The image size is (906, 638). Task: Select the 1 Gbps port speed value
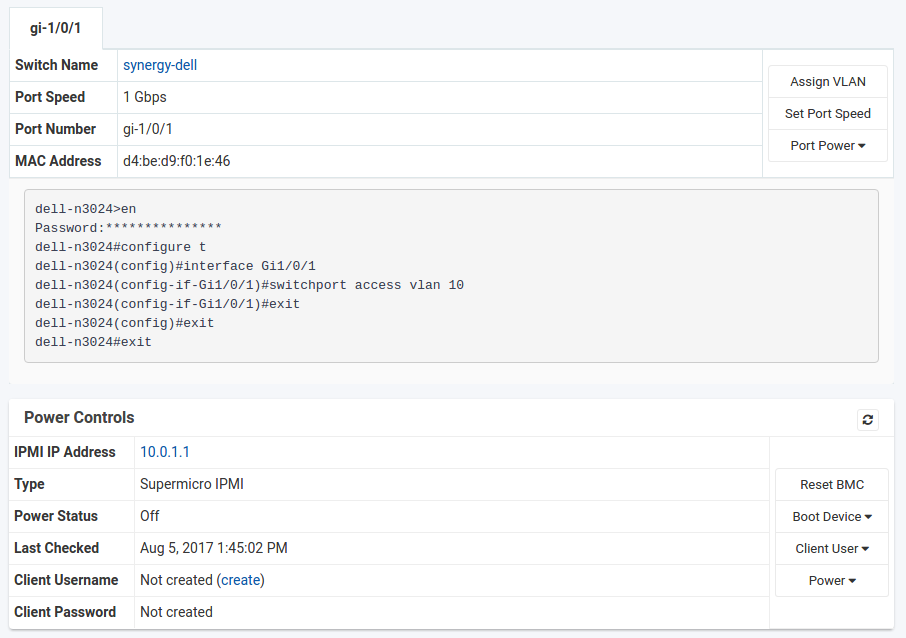(144, 97)
